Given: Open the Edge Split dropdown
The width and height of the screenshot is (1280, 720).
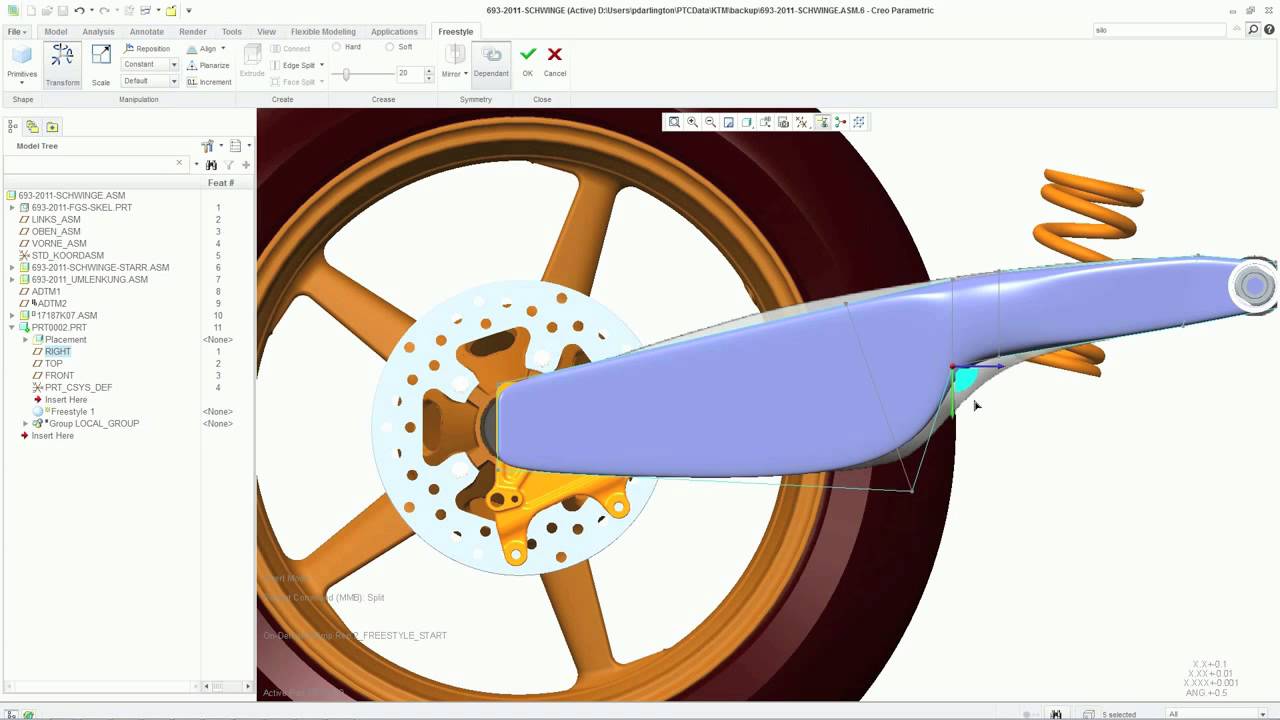Looking at the screenshot, I should (321, 65).
